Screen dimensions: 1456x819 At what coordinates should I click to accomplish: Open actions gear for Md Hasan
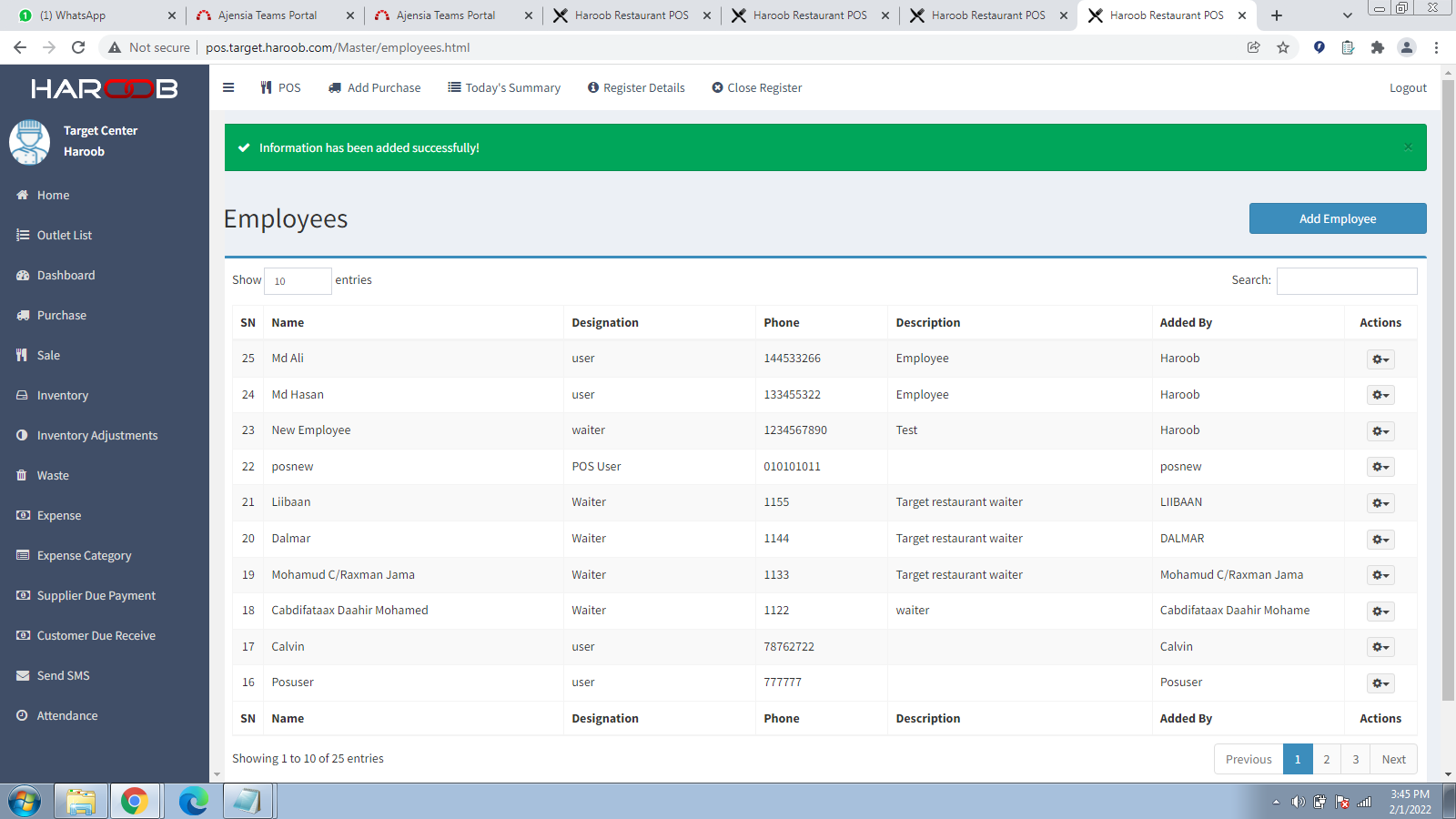click(1380, 395)
